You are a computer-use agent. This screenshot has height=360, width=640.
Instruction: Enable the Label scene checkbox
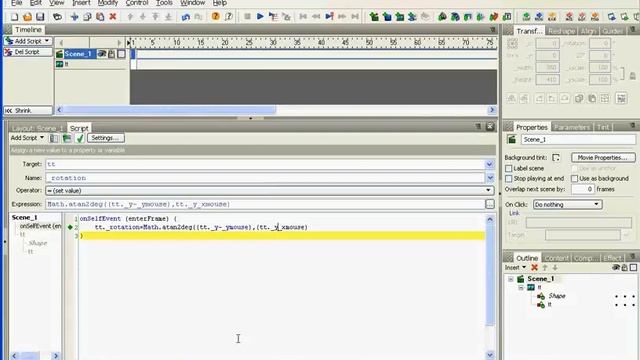click(x=509, y=169)
